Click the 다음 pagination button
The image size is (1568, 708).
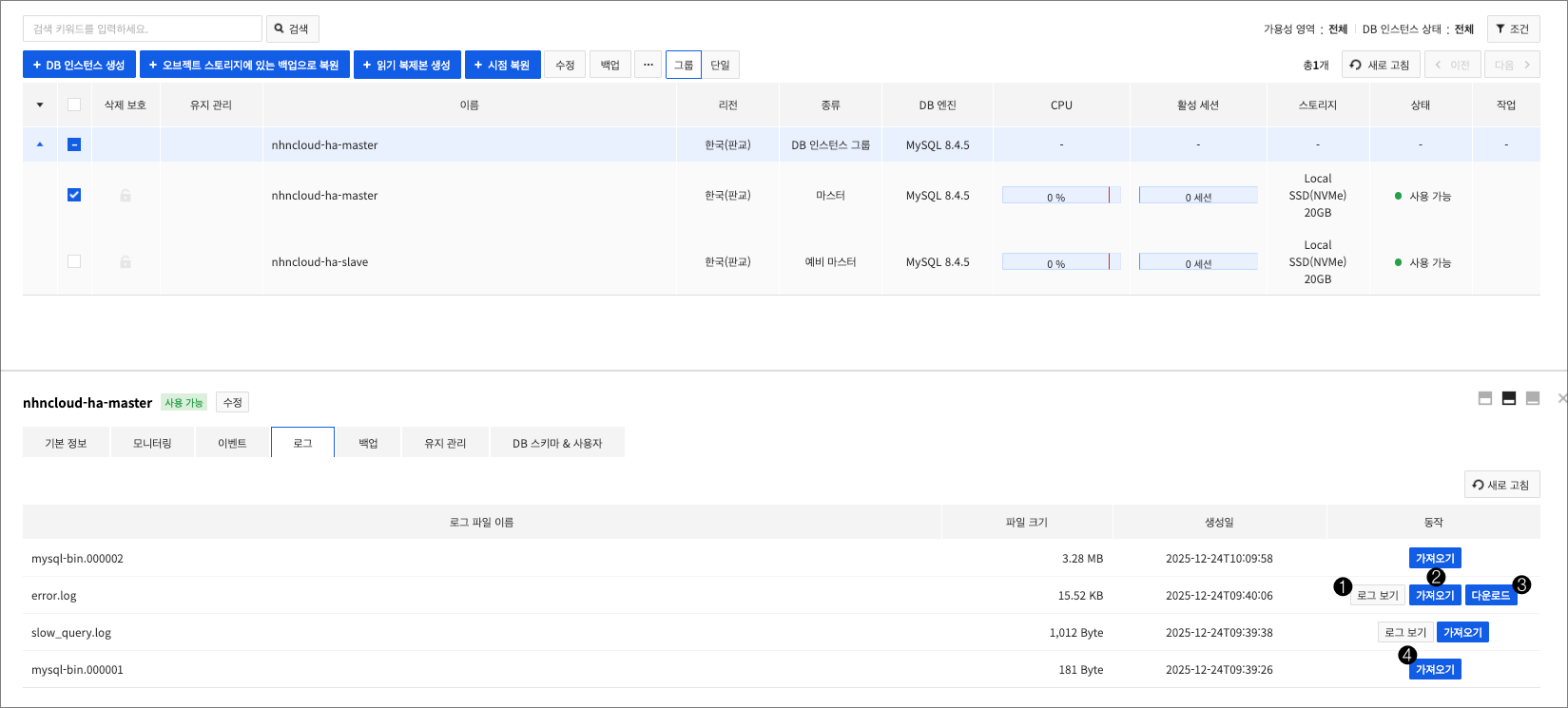(x=1512, y=65)
